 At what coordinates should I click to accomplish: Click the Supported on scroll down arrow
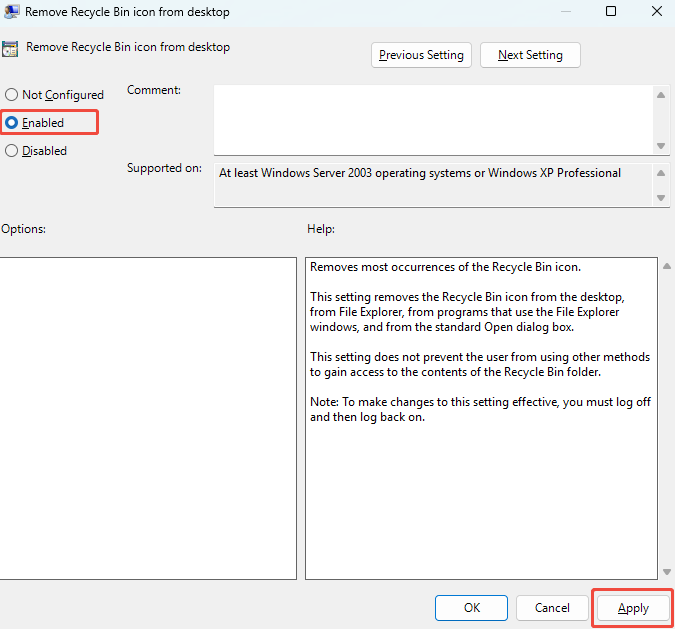point(661,198)
